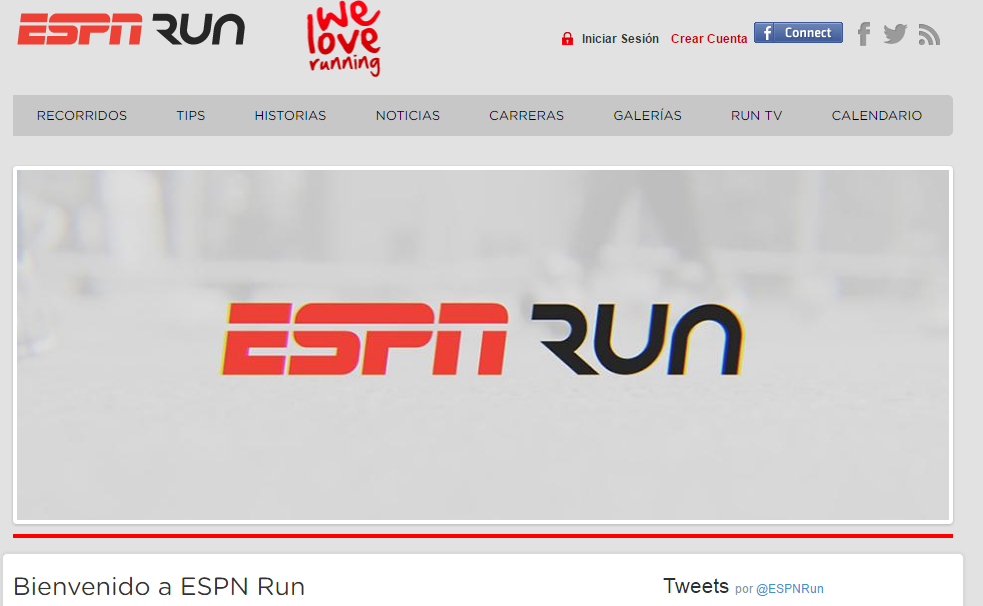Open Galerías from the navigation bar
Screen dimensions: 983x606
click(647, 116)
